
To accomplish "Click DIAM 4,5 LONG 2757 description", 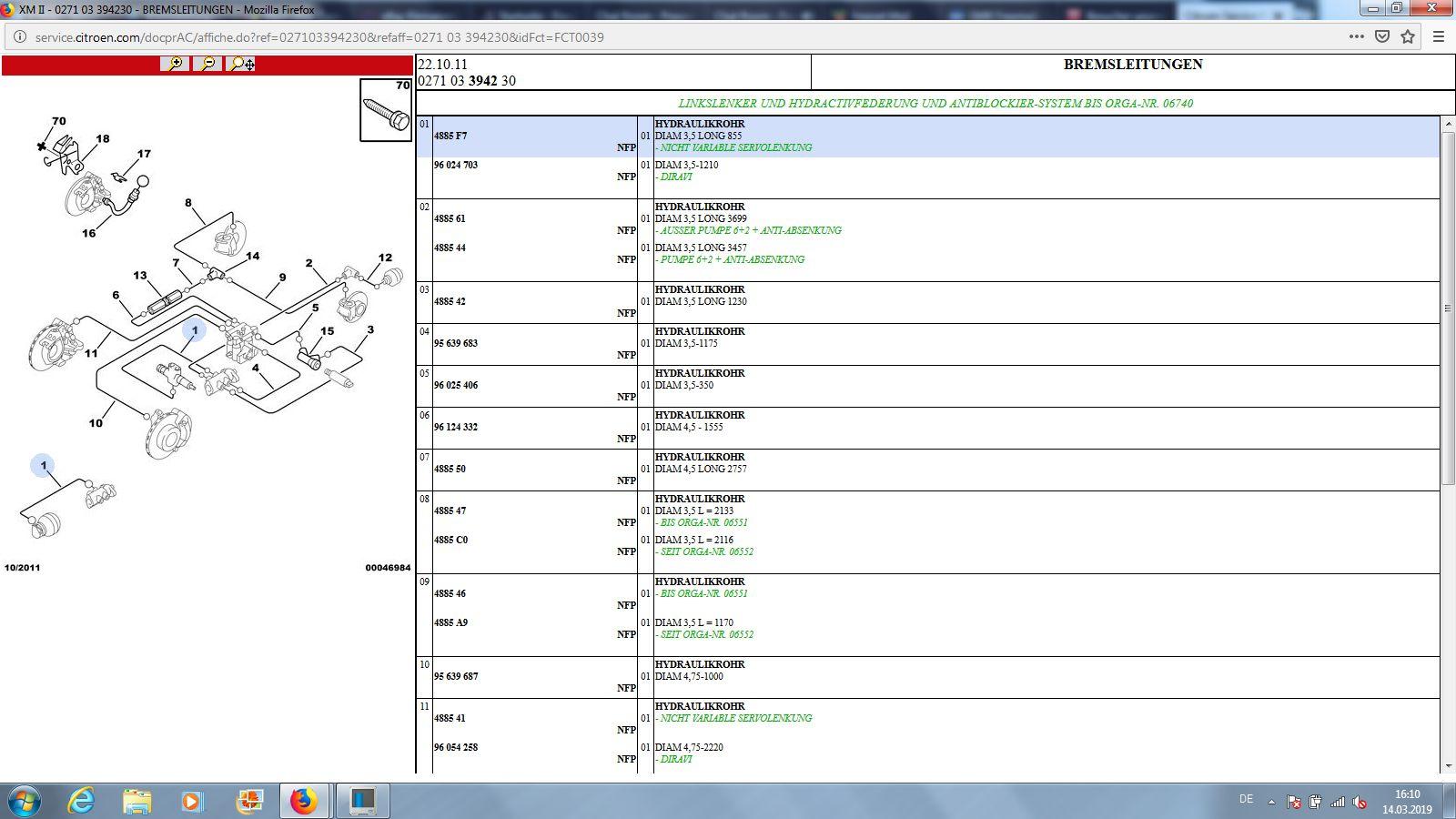I will click(701, 469).
